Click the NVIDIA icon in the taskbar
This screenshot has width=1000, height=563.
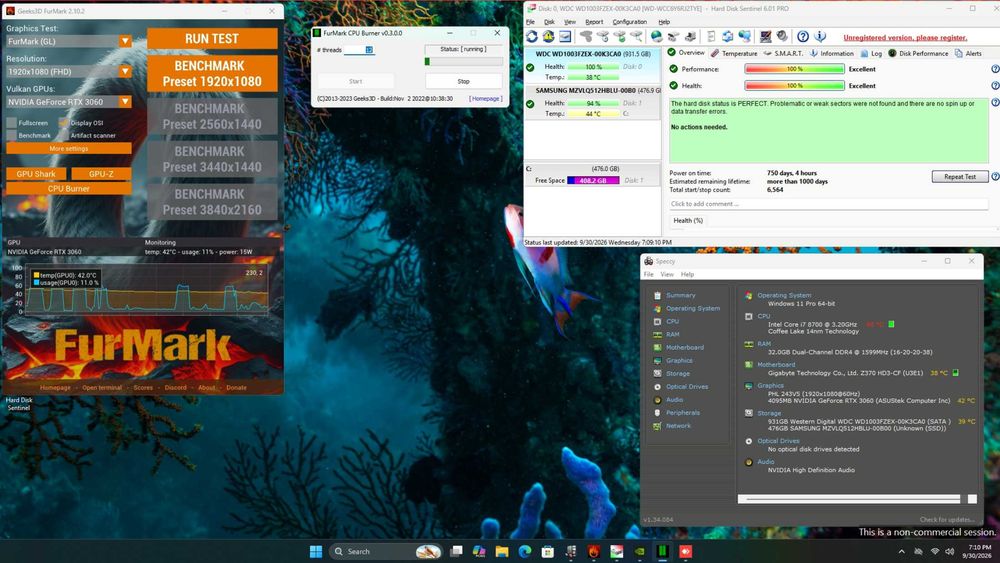(x=640, y=552)
